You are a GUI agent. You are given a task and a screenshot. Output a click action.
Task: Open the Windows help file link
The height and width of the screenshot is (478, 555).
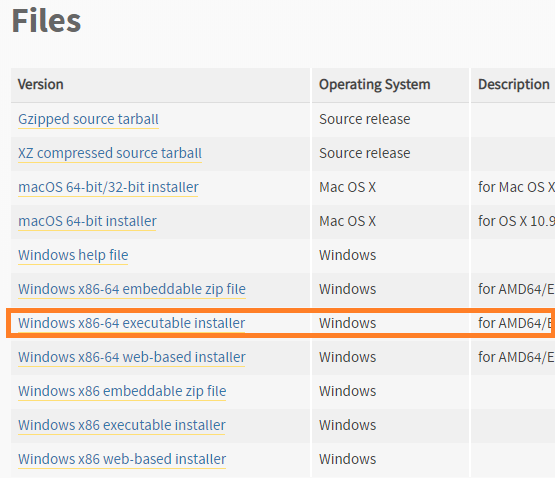(x=73, y=255)
